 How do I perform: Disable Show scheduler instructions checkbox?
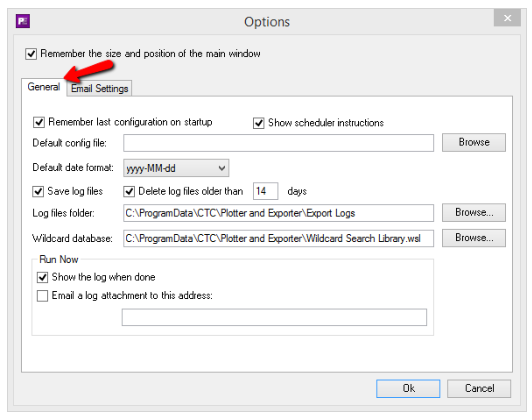[259, 123]
